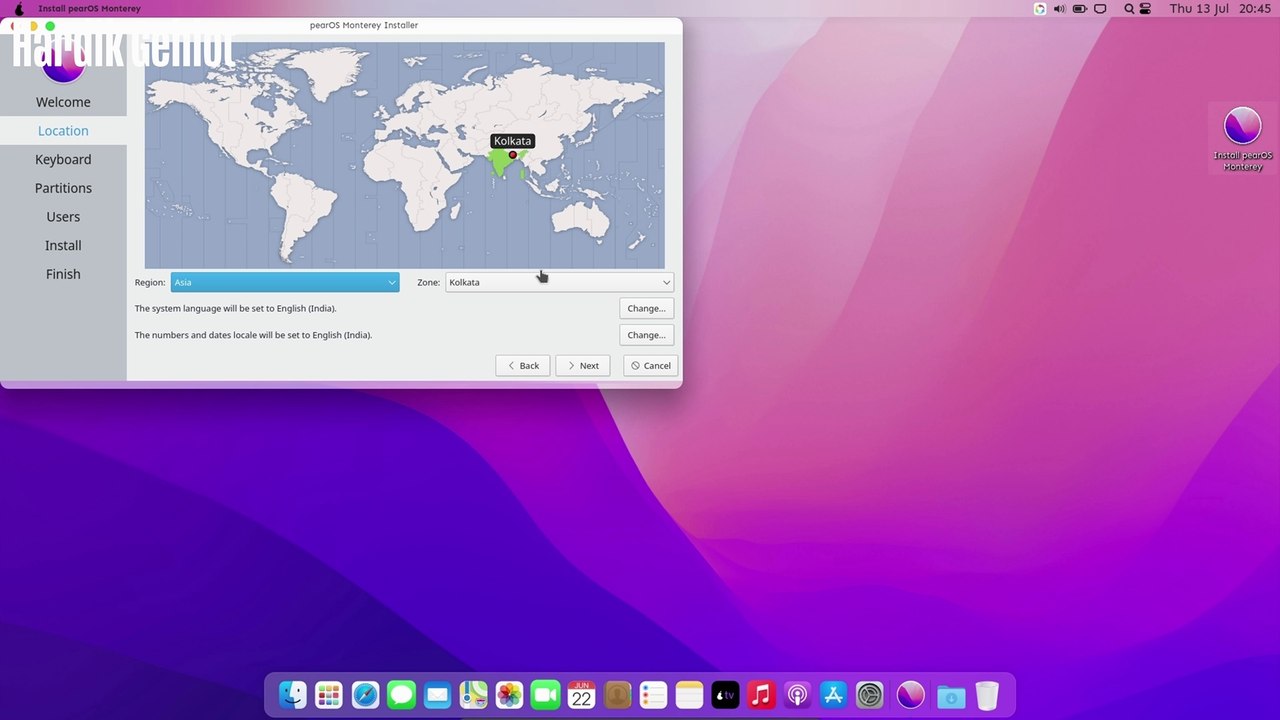
Task: Open the Music app in the dock
Action: pos(761,694)
